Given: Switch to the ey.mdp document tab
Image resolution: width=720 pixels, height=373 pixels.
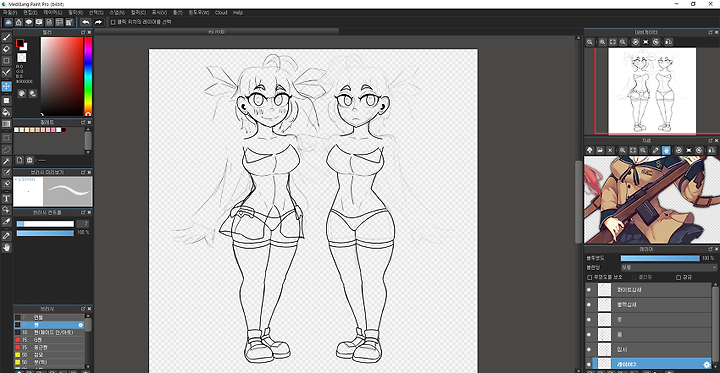Looking at the screenshot, I should pyautogui.click(x=217, y=31).
